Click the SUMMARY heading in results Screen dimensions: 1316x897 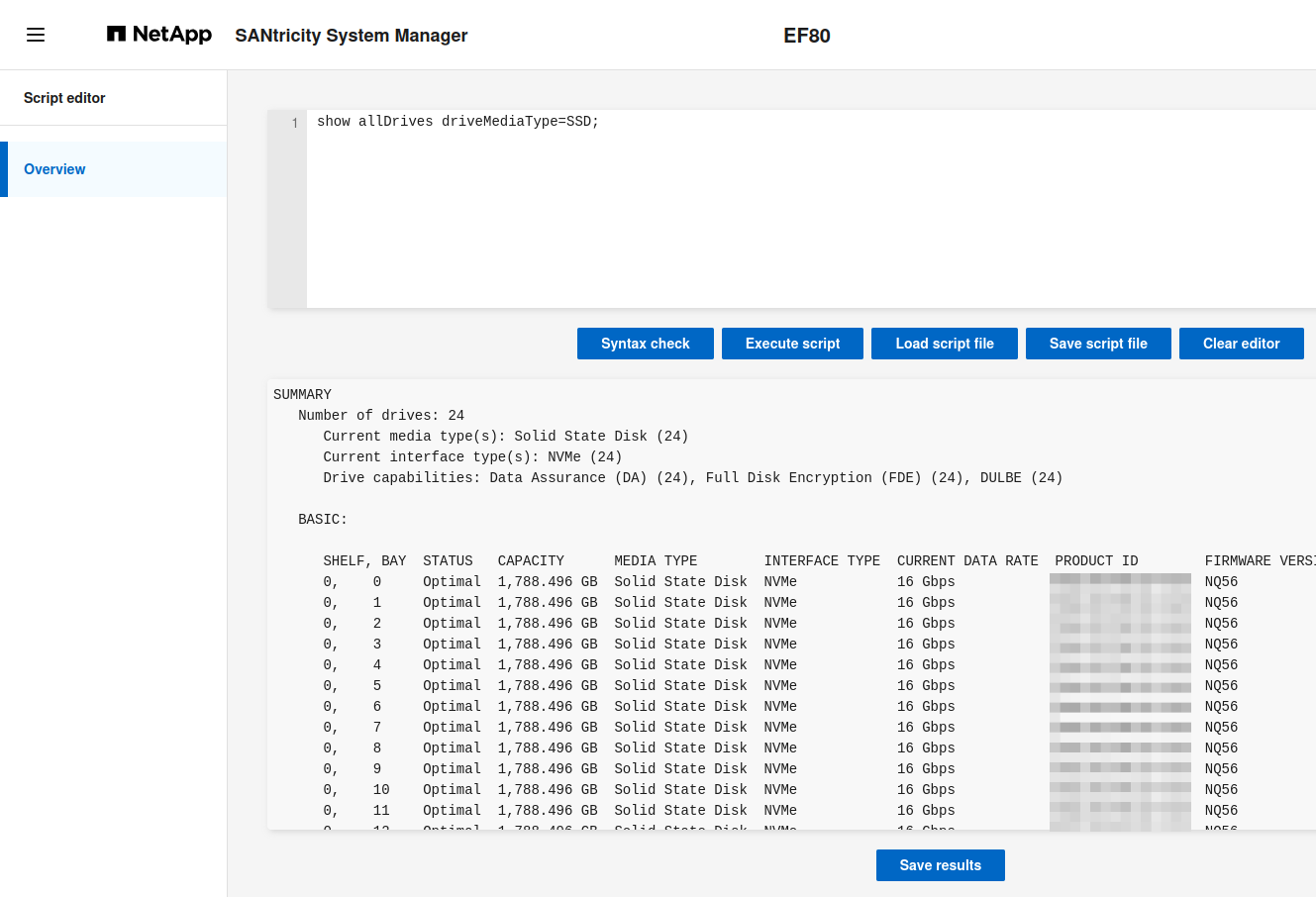pos(302,394)
